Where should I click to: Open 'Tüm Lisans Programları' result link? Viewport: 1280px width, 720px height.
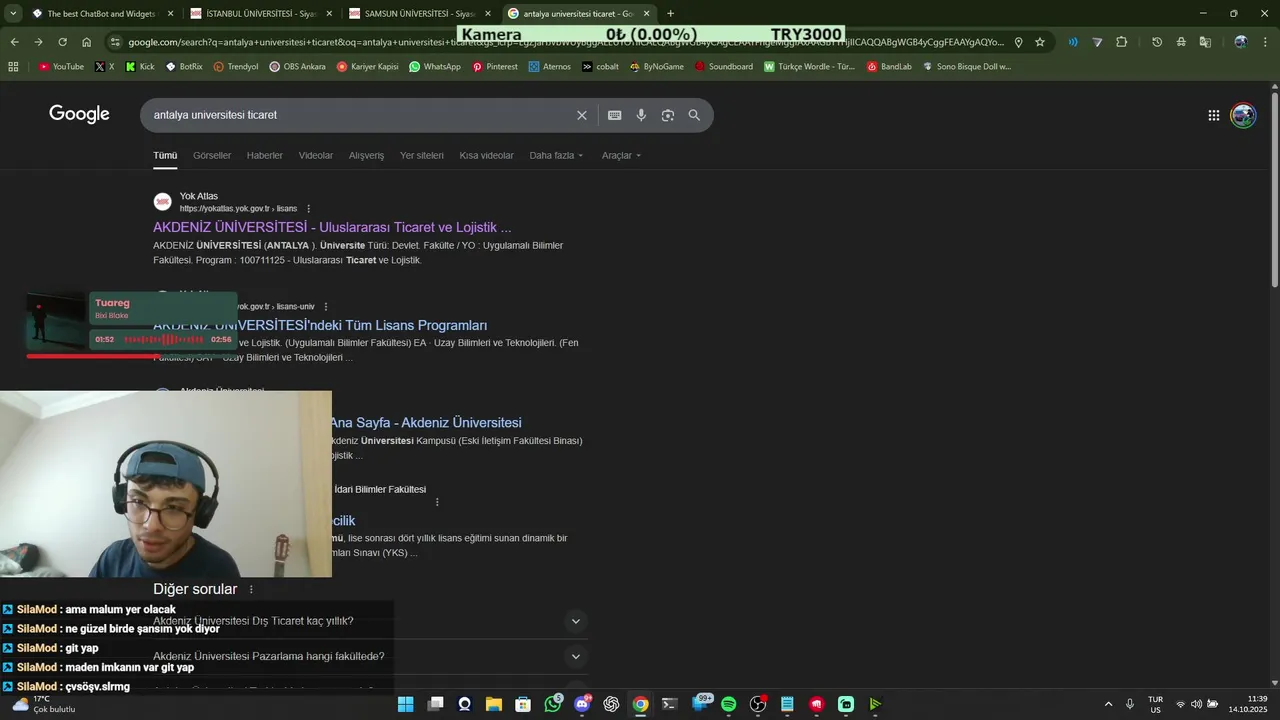320,325
